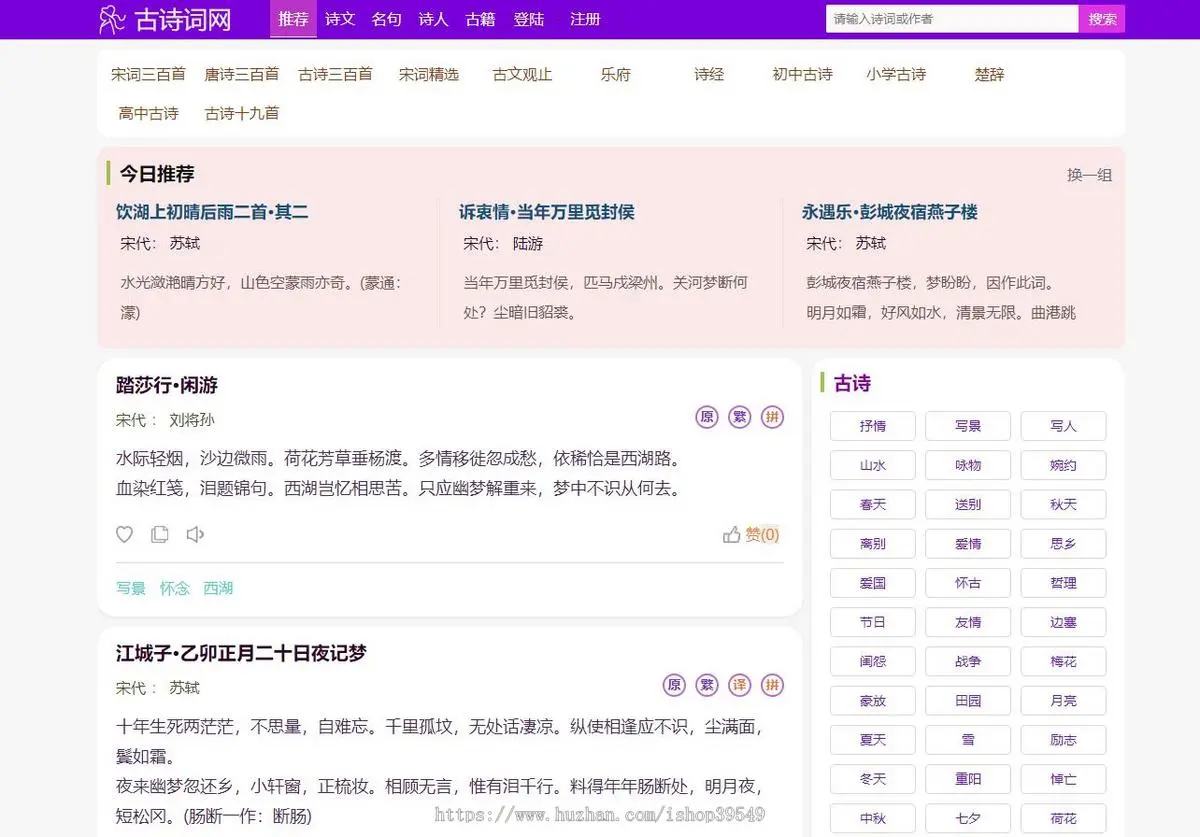Select the 爱国 category in sidebar

(x=873, y=583)
